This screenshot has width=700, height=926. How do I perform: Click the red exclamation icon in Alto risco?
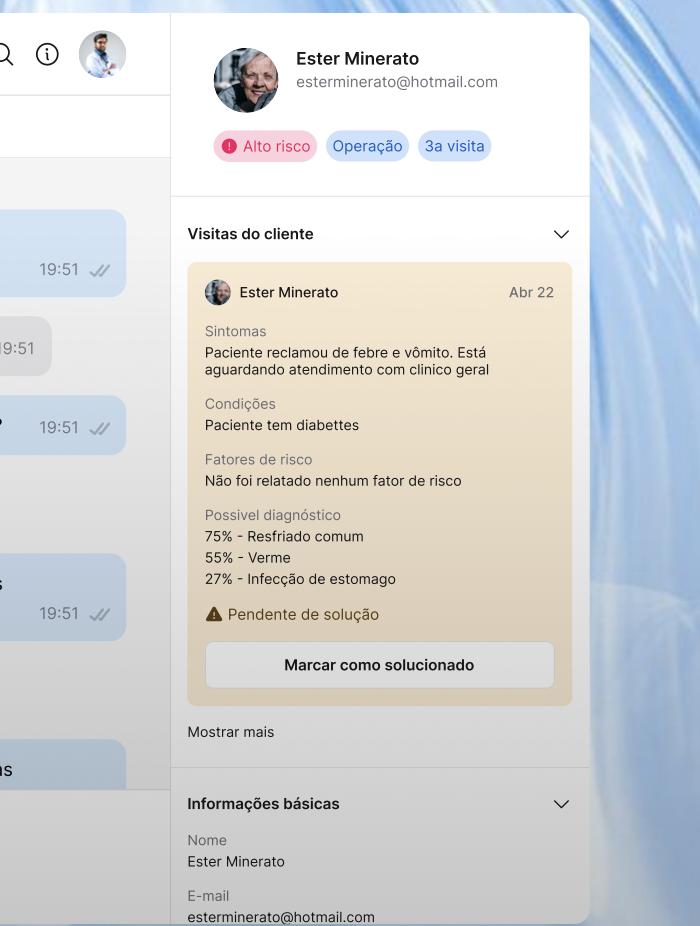click(x=229, y=146)
